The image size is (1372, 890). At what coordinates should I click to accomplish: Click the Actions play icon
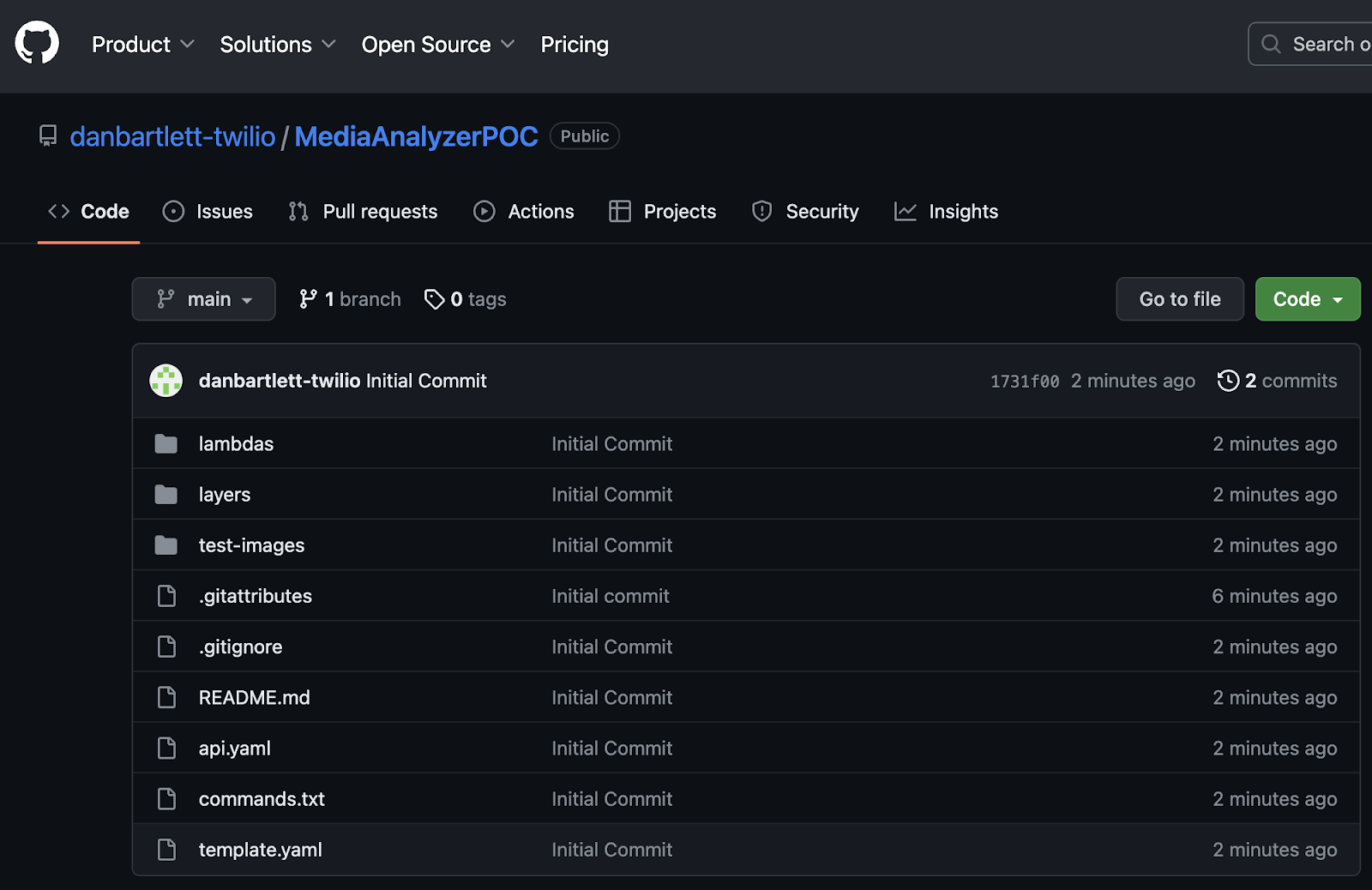484,211
